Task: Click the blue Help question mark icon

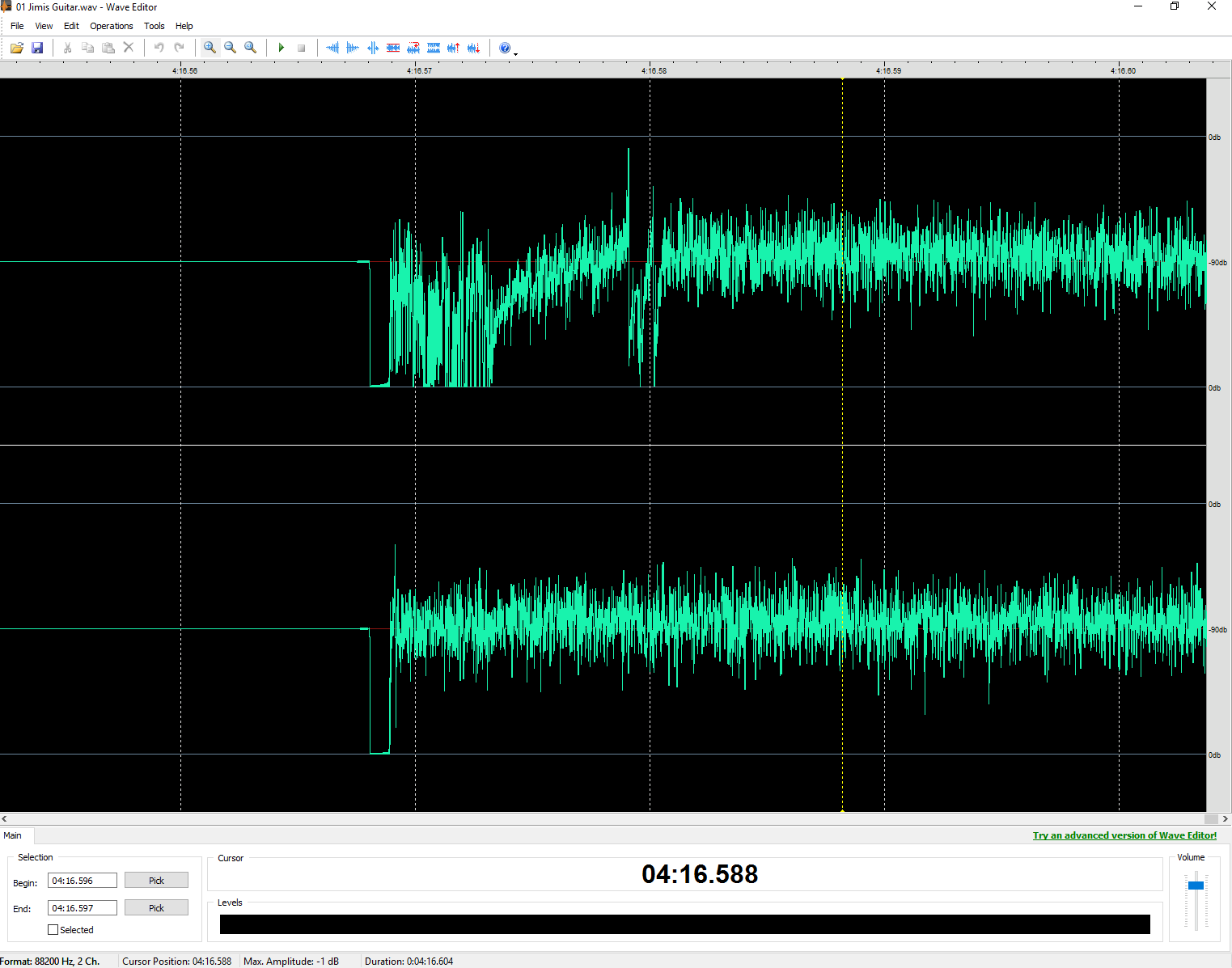Action: tap(505, 48)
